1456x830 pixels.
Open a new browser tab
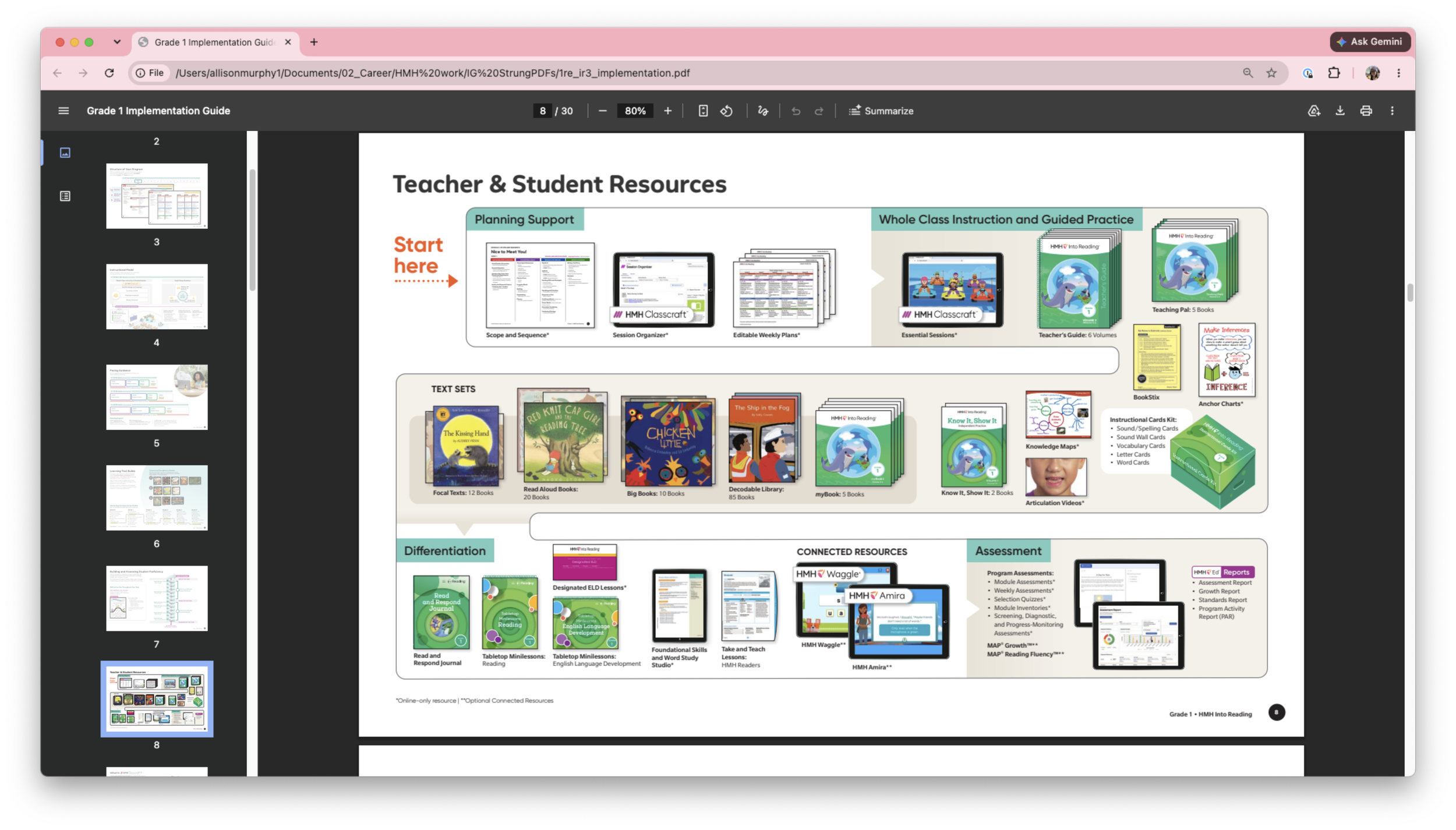[x=314, y=42]
